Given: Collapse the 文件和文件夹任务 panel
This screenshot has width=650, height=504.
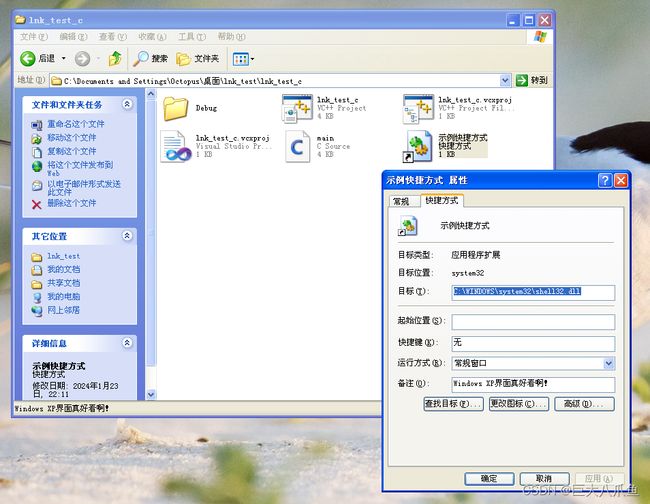Looking at the screenshot, I should point(127,104).
